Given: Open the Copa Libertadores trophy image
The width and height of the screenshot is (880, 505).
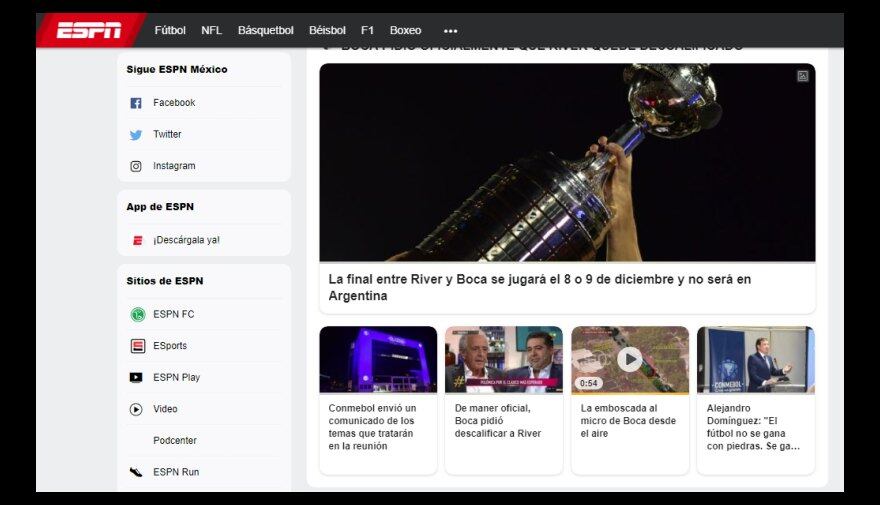Looking at the screenshot, I should [x=567, y=162].
